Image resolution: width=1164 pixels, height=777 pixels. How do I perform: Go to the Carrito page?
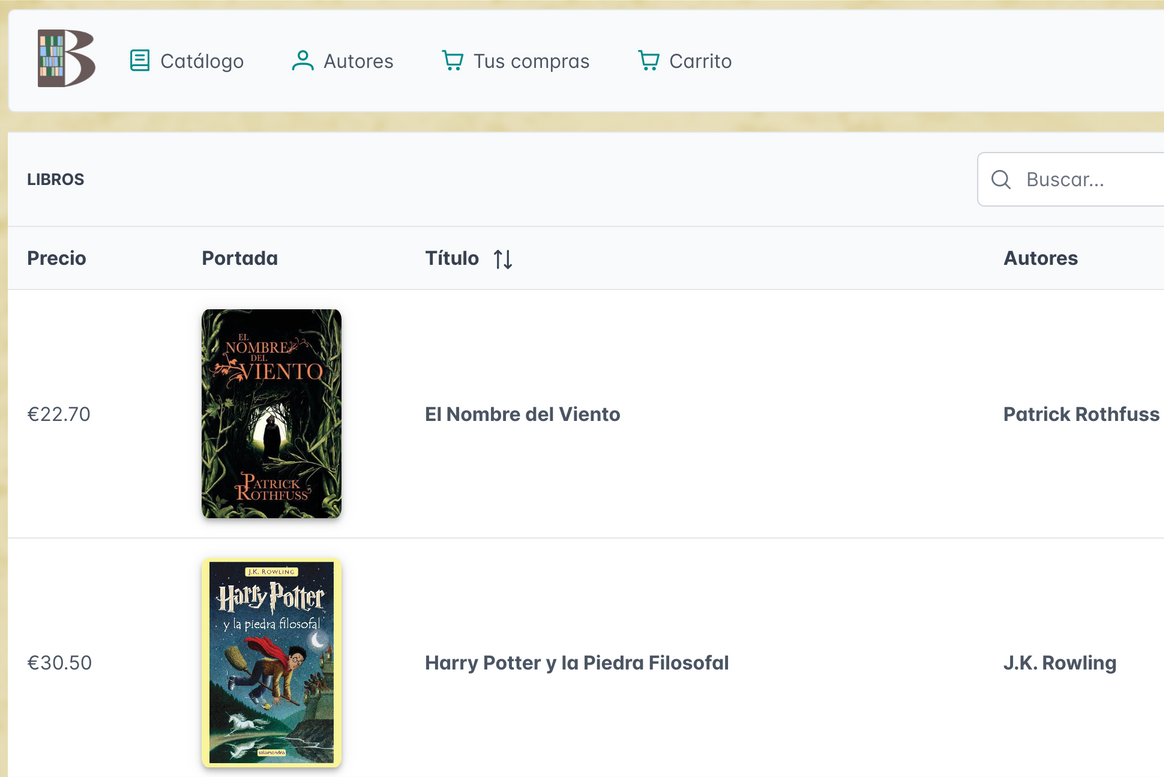click(x=700, y=61)
